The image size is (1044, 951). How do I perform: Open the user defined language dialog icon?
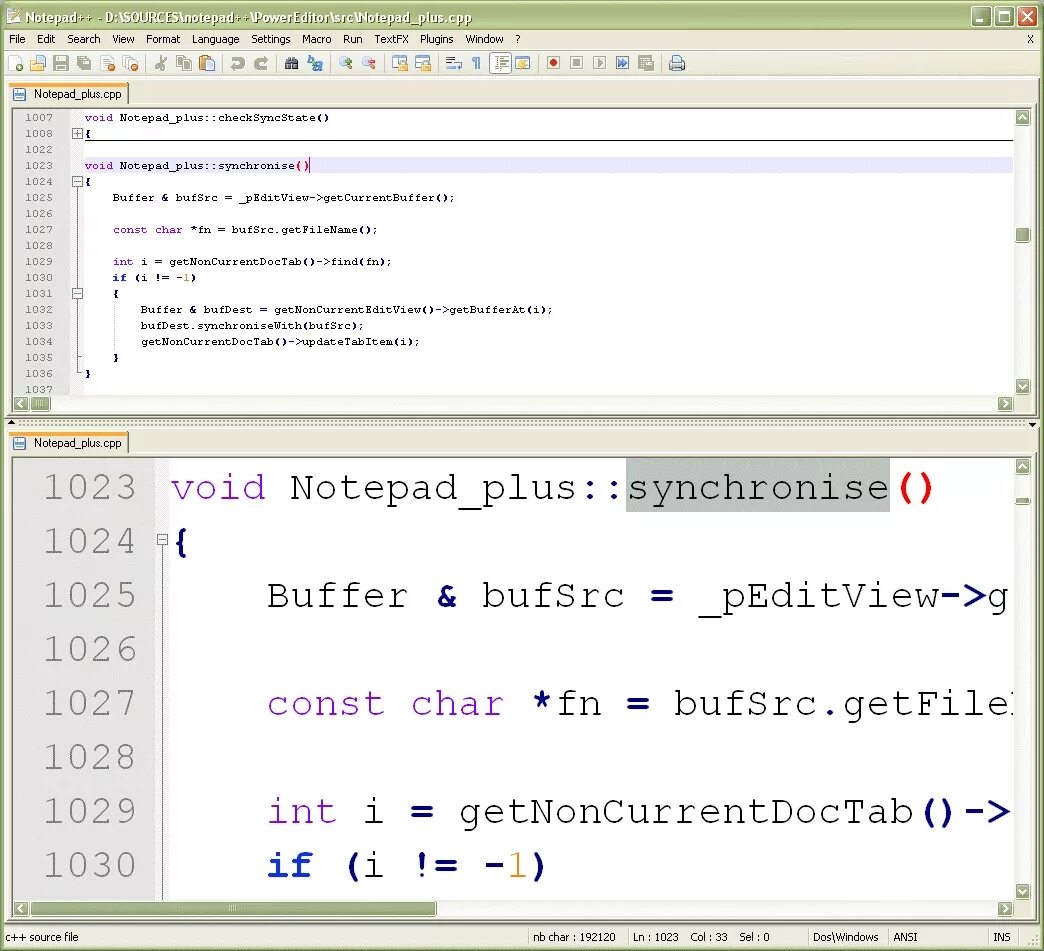[523, 64]
